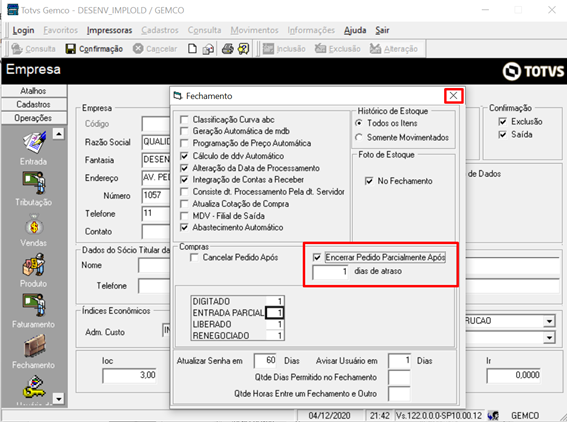Toggle Confirmação Exclusão checkbox
Screen dimensions: 567x422
pos(503,122)
